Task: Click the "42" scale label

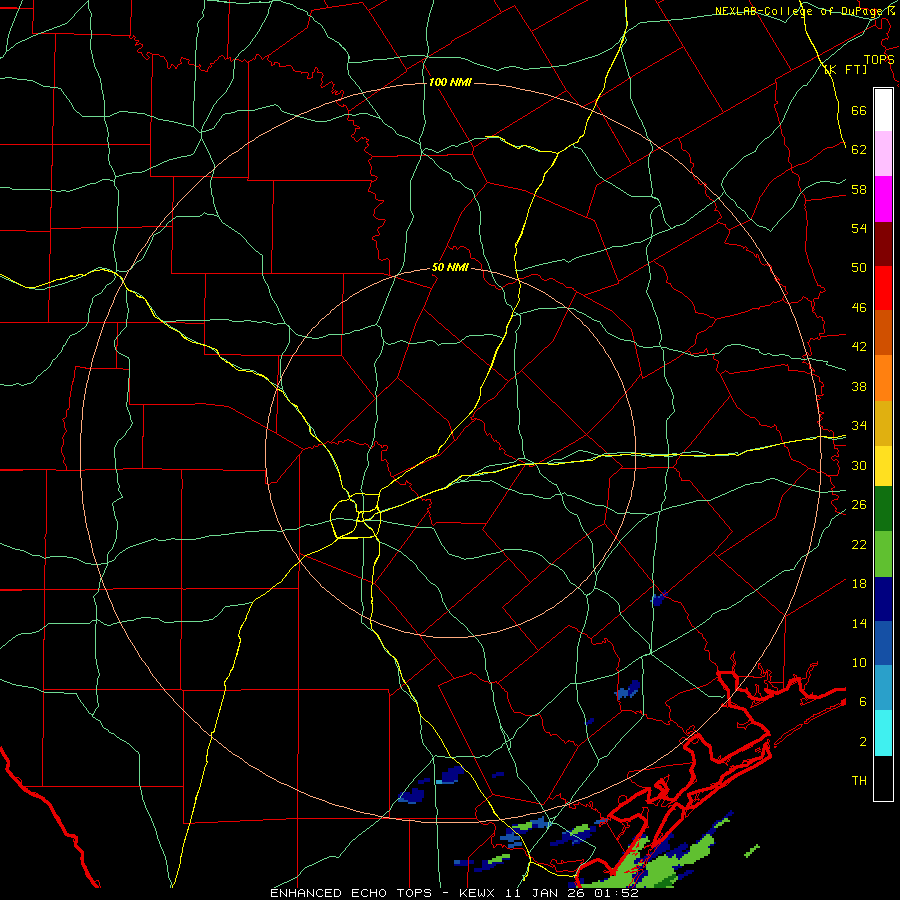Action: click(x=859, y=347)
